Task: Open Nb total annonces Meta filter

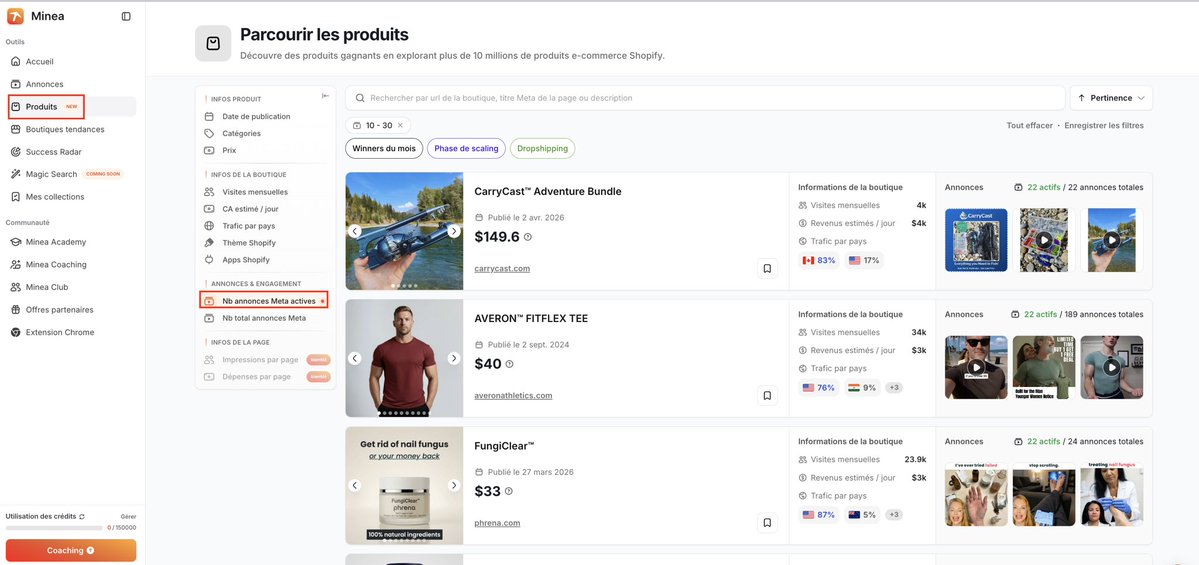Action: [265, 318]
